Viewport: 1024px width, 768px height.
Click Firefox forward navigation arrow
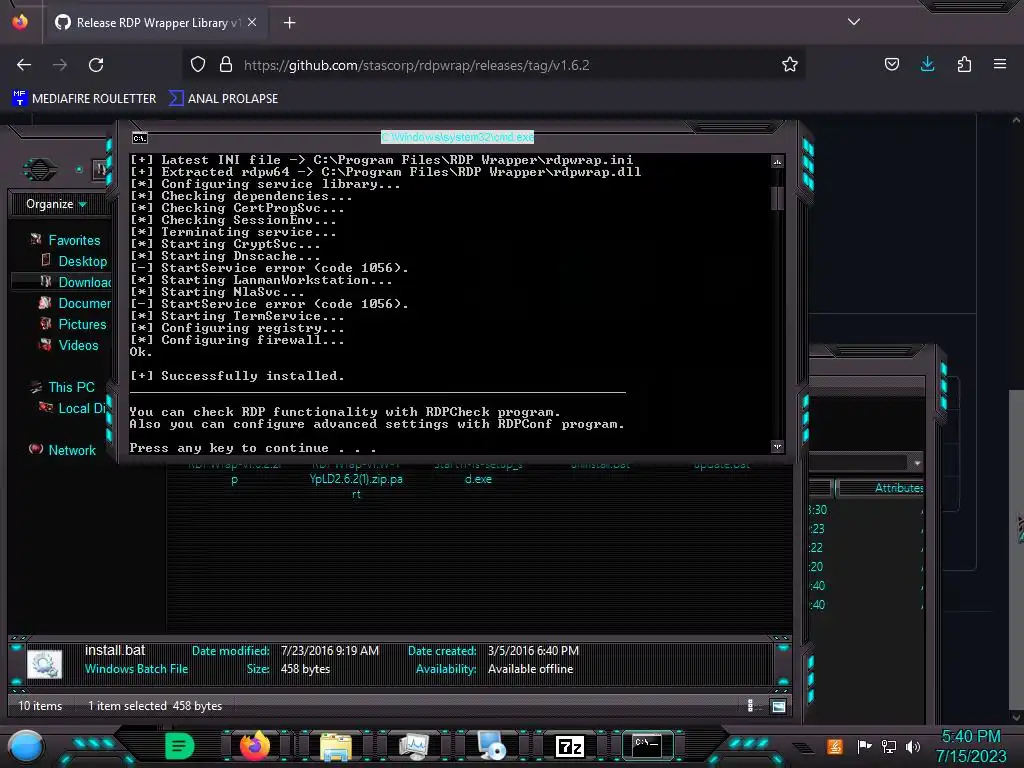60,65
